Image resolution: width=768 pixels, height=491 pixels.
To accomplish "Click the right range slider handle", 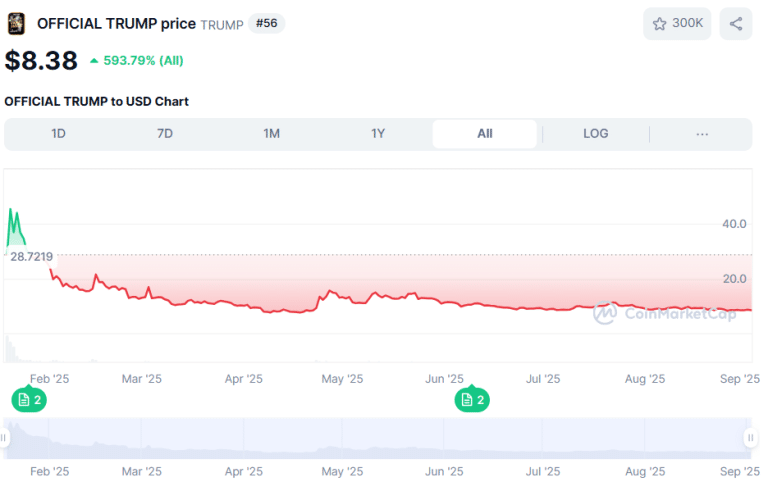I will coord(750,438).
